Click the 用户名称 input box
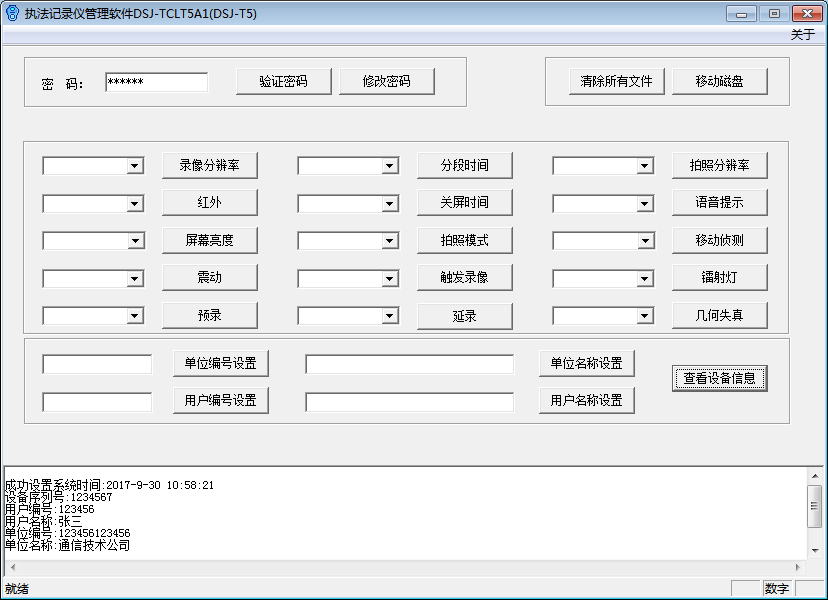Viewport: 828px width, 600px height. [x=409, y=401]
